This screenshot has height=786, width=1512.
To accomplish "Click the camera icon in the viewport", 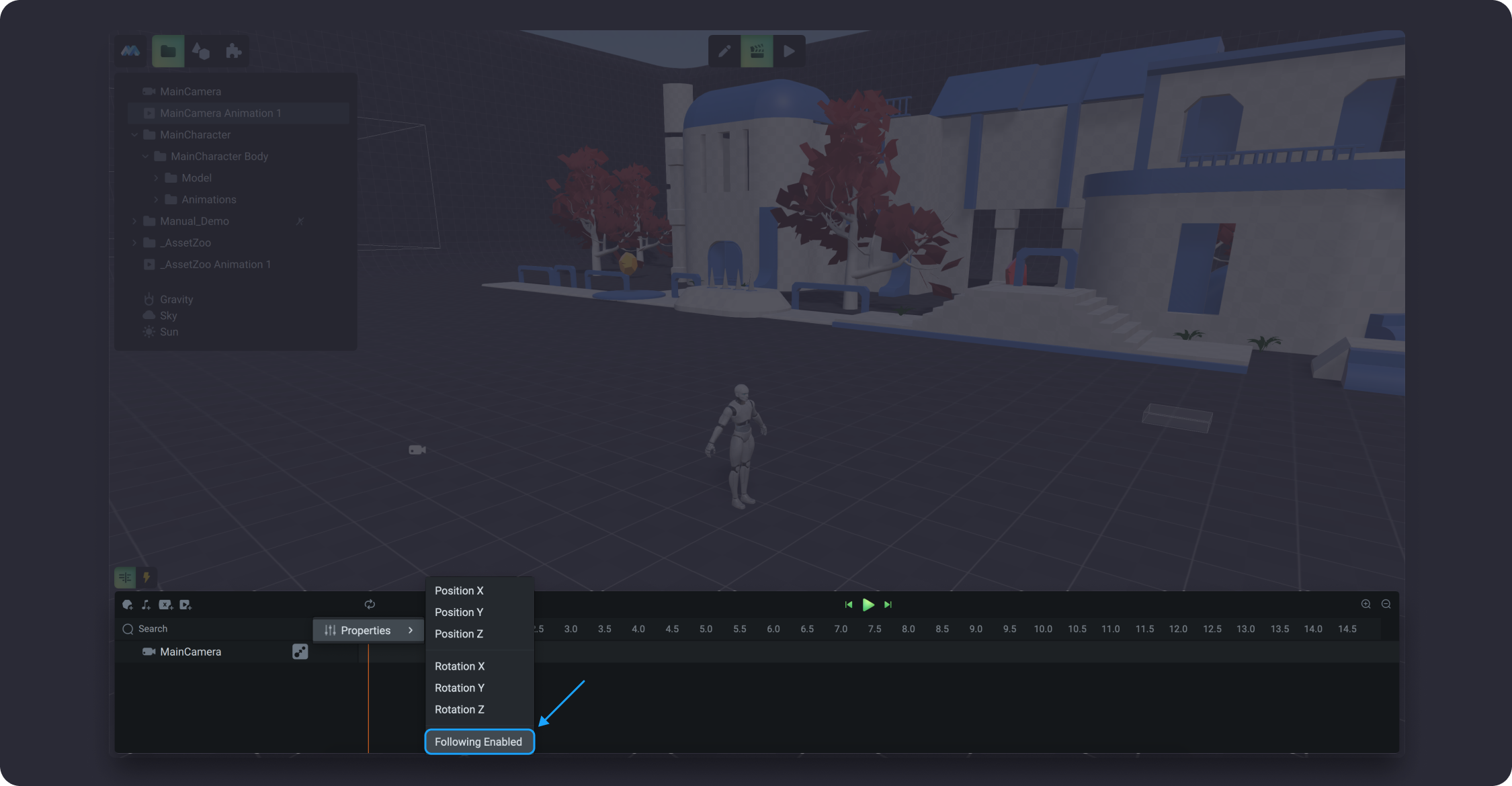I will (417, 449).
